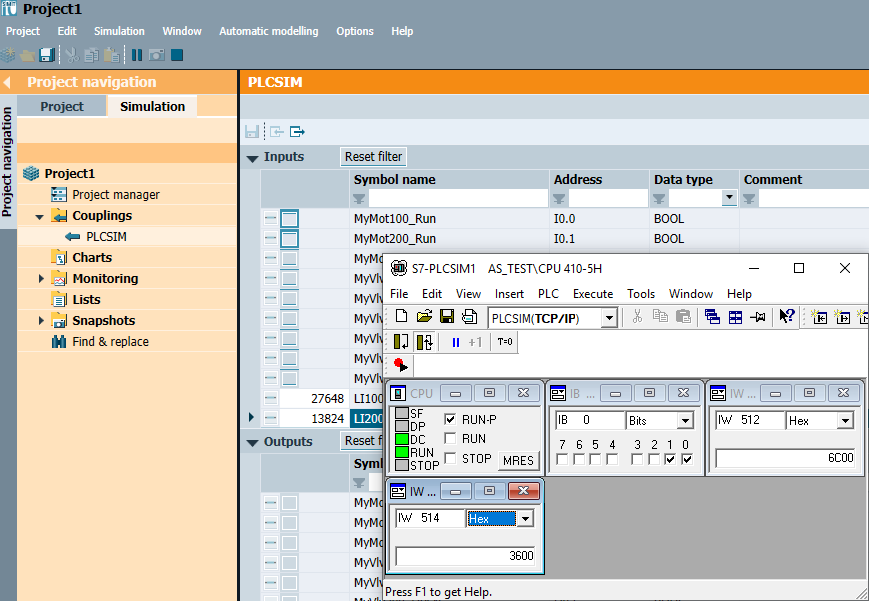
Task: Click the PLCSIM pause execution icon
Action: pyautogui.click(x=455, y=342)
